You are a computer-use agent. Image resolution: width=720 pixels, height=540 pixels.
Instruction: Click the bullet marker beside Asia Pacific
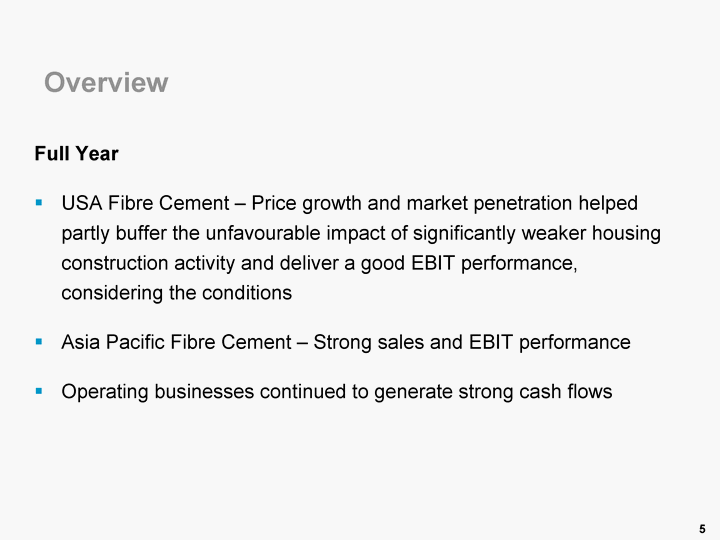tap(39, 342)
